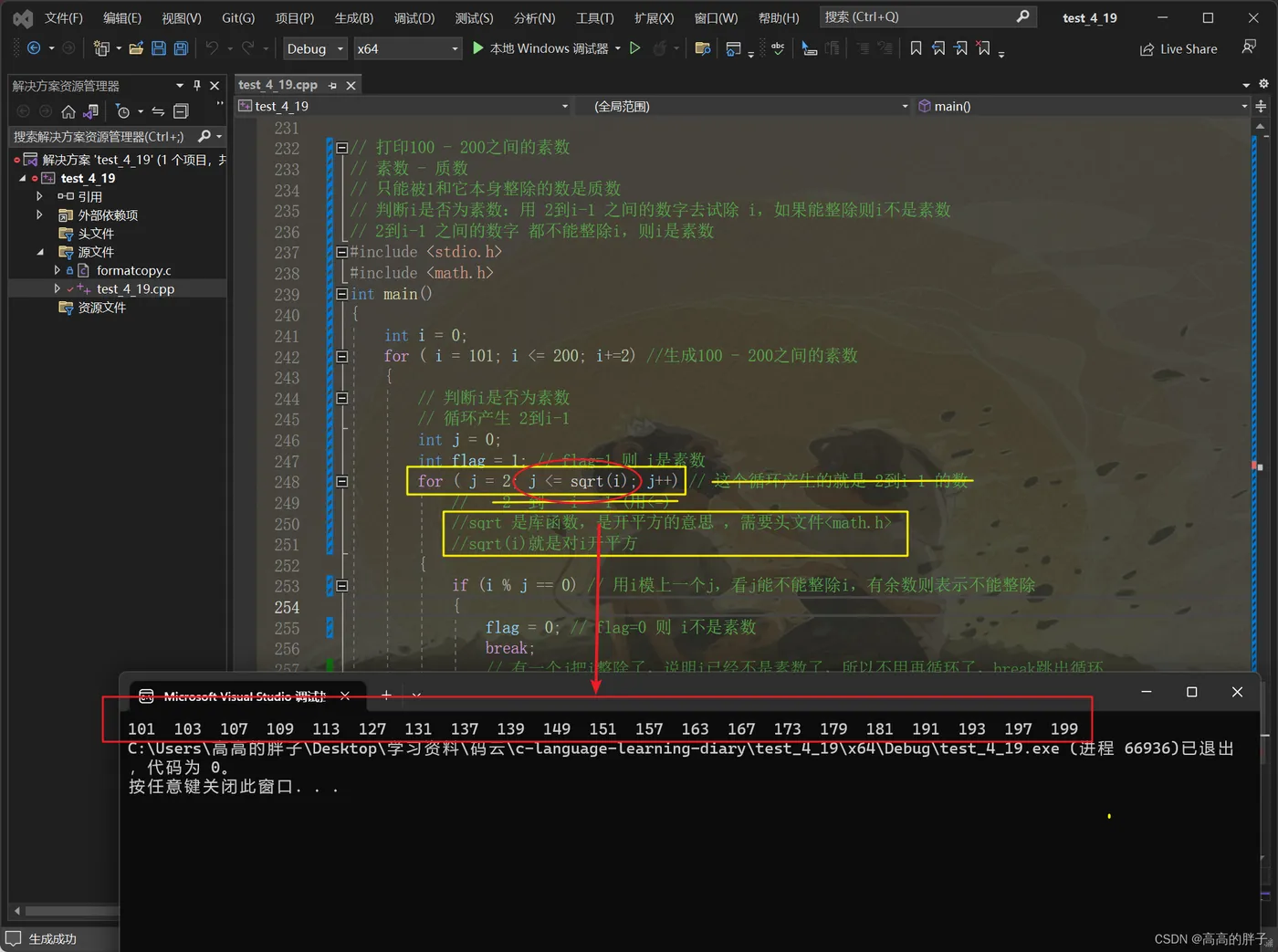Open the 文件(F) menu
Screen dimensions: 1278x952
64,18
